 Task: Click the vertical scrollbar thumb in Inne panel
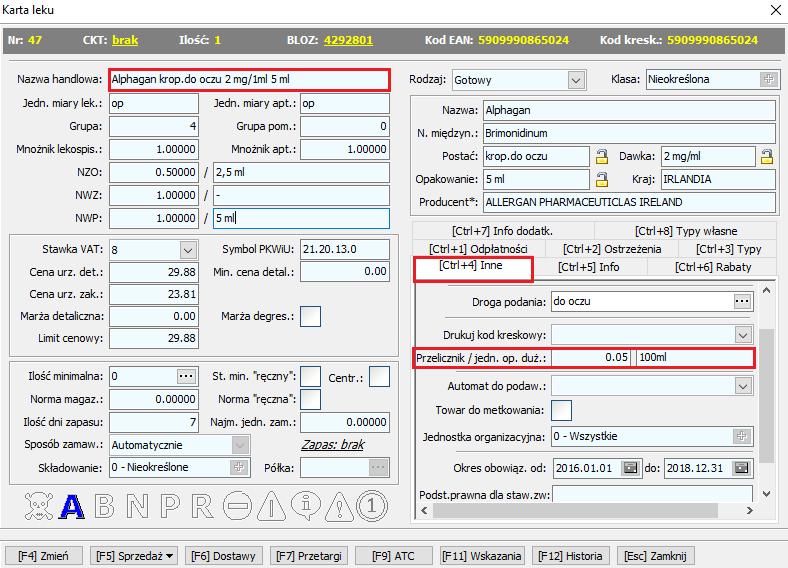click(x=766, y=396)
